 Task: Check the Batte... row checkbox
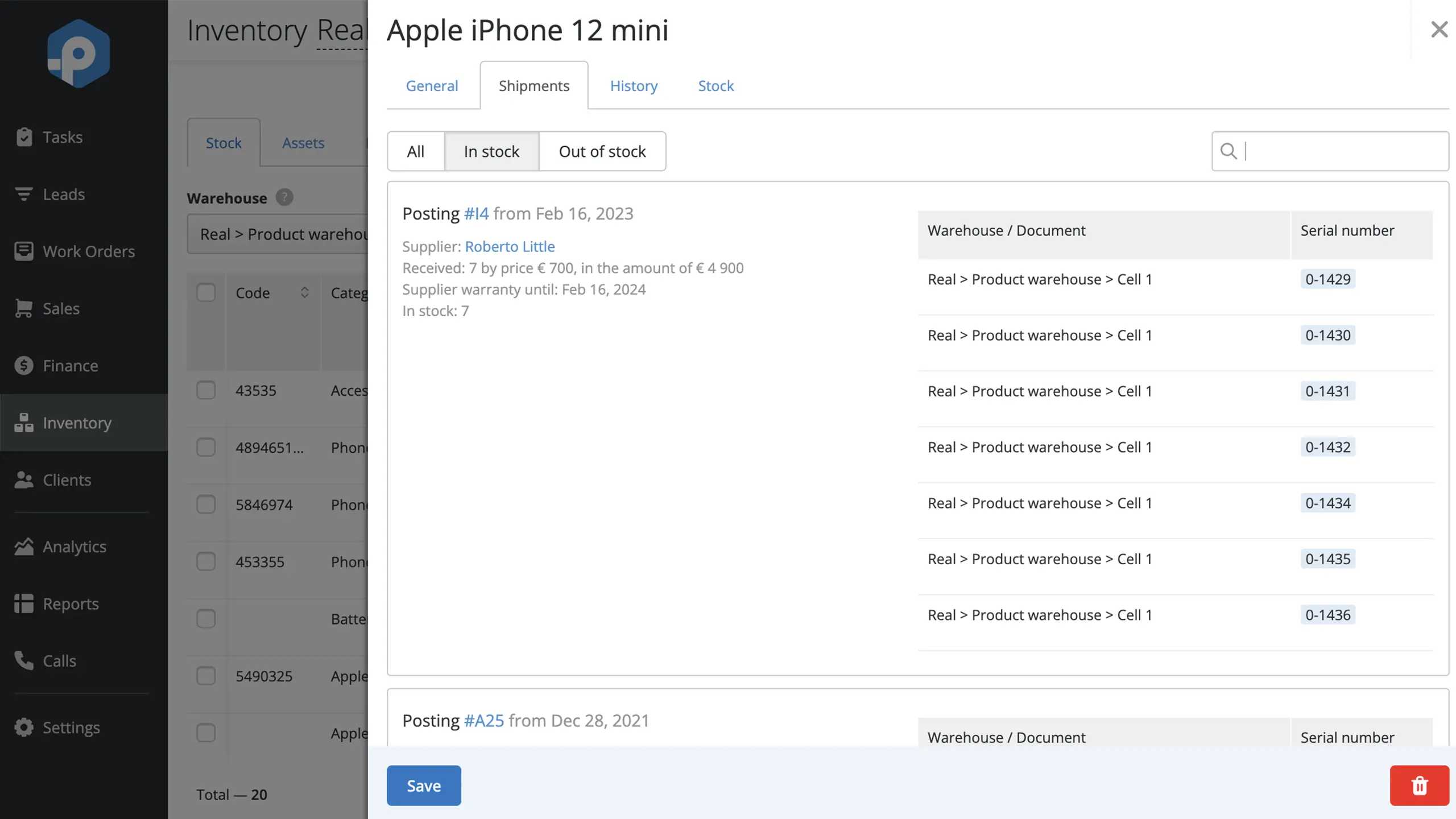pyautogui.click(x=206, y=619)
